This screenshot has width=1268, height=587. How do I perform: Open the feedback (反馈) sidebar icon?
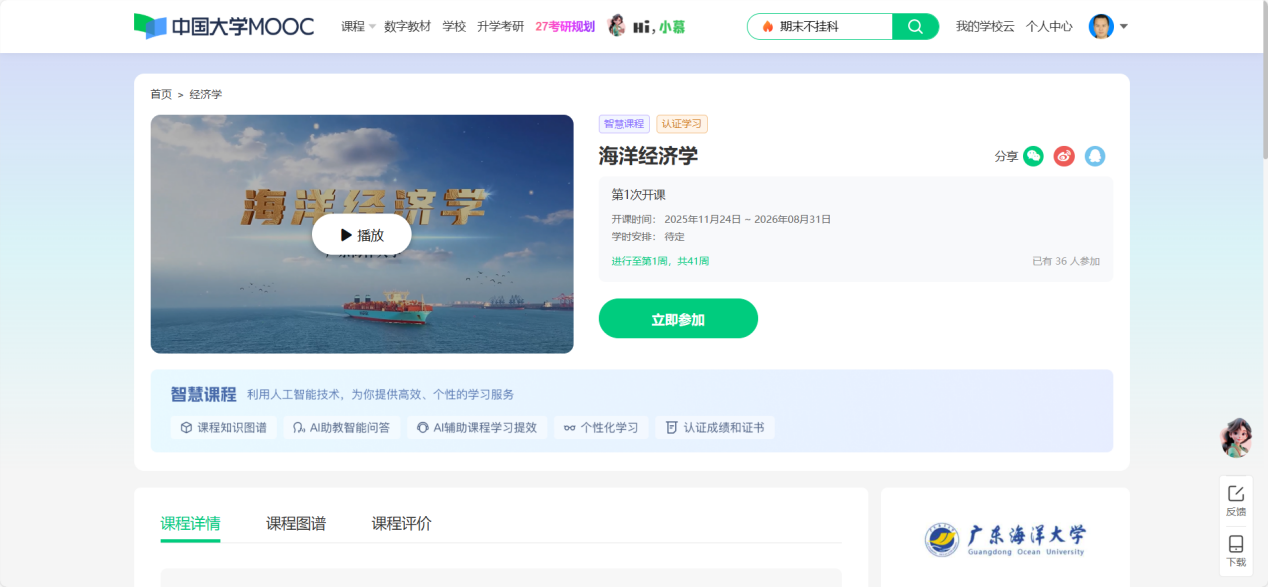1236,499
